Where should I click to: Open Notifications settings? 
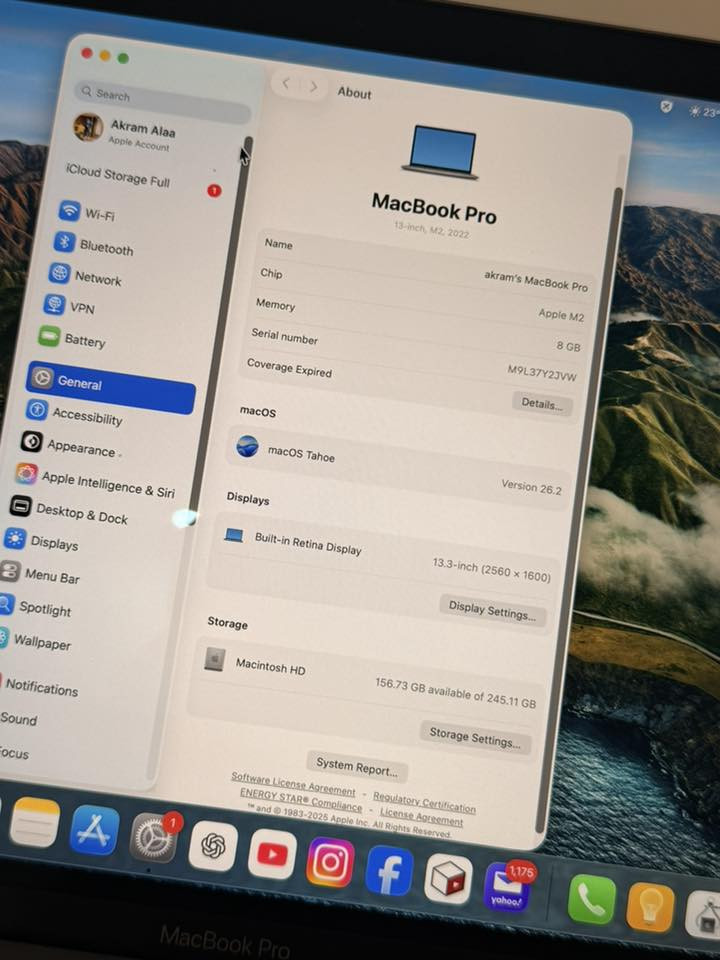[40, 687]
